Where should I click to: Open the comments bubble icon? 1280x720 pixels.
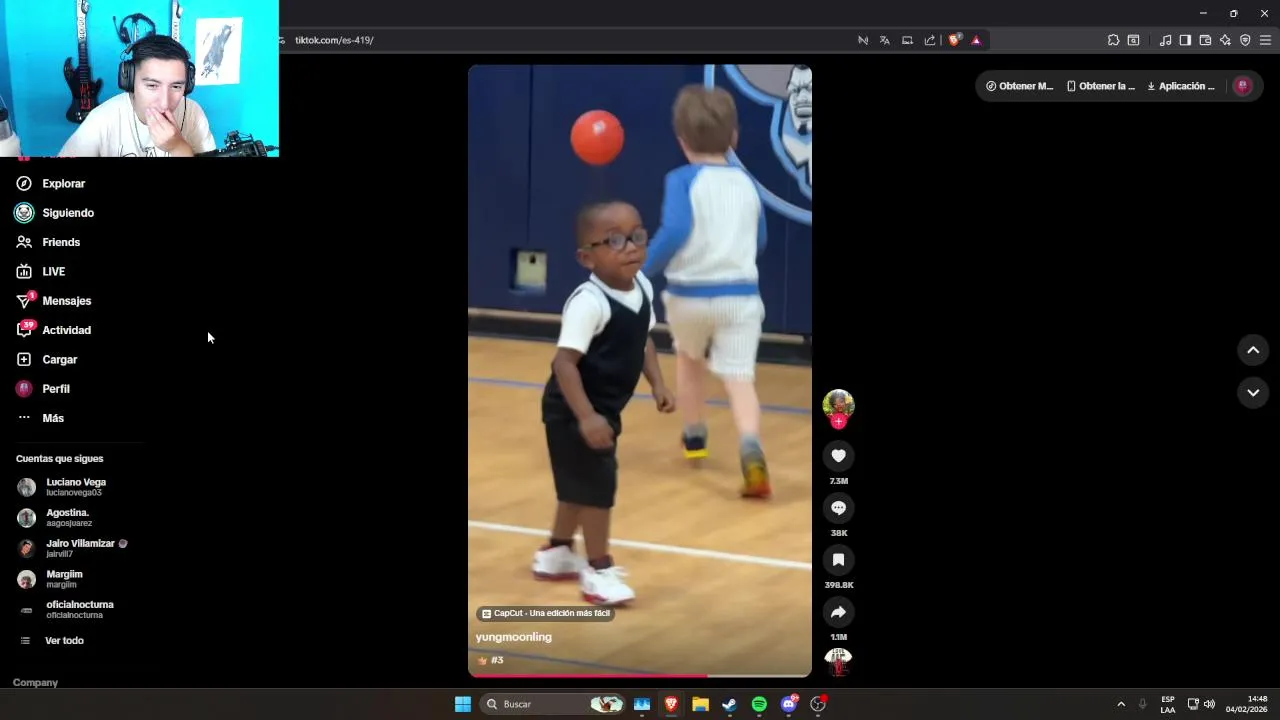838,508
